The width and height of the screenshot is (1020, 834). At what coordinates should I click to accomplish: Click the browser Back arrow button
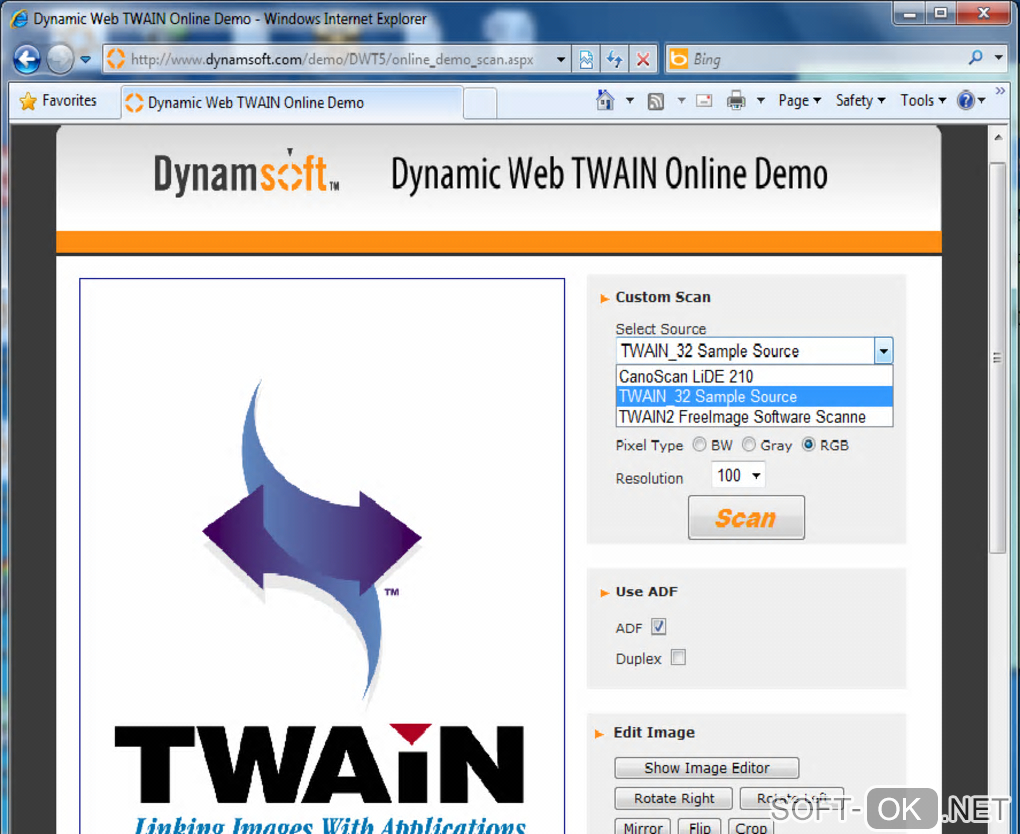[x=27, y=59]
